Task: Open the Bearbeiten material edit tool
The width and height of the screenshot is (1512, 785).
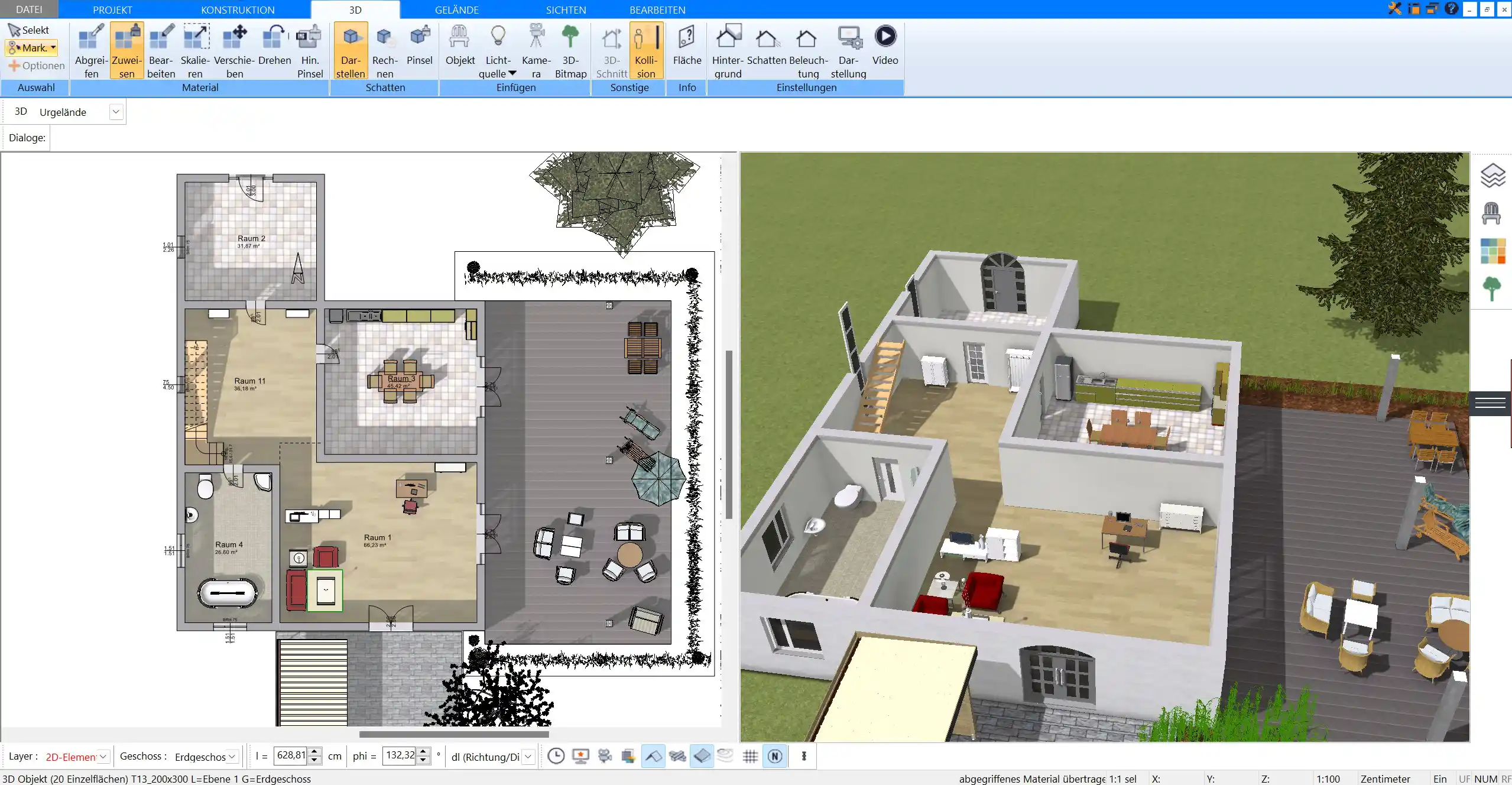Action: [161, 50]
